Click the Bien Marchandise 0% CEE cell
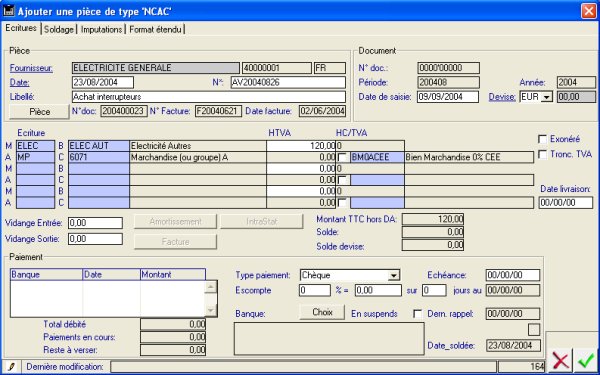The width and height of the screenshot is (600, 375). (x=469, y=157)
